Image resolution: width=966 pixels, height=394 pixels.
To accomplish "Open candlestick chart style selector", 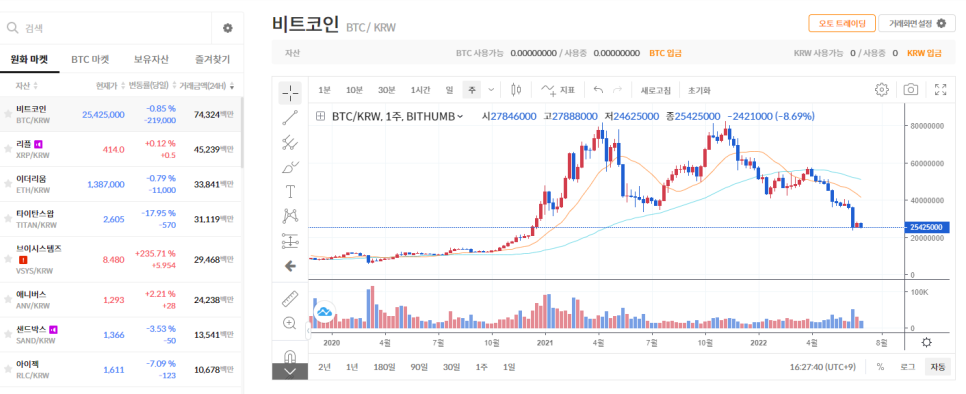I will click(516, 90).
